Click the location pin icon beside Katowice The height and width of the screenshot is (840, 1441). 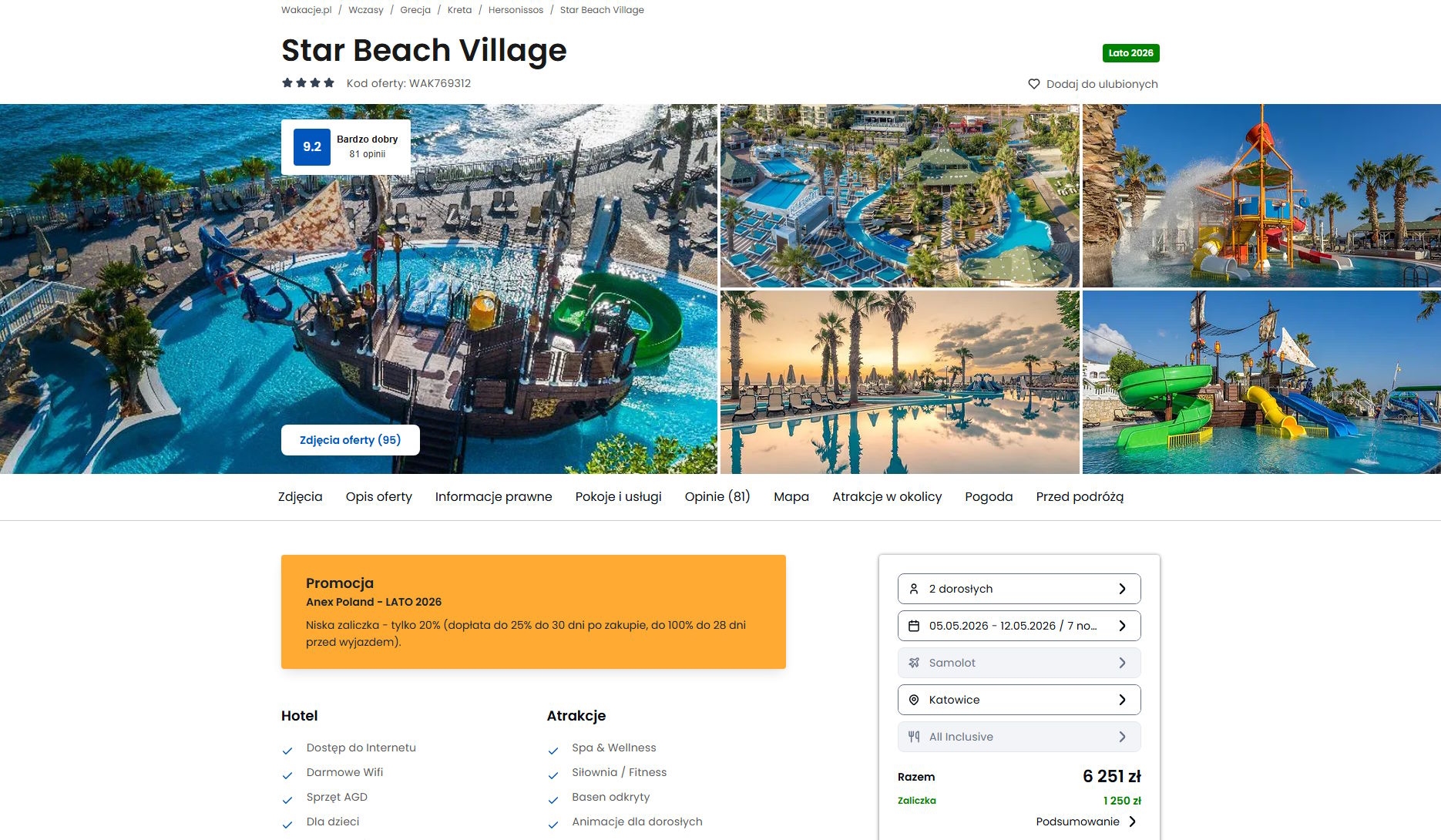(914, 700)
